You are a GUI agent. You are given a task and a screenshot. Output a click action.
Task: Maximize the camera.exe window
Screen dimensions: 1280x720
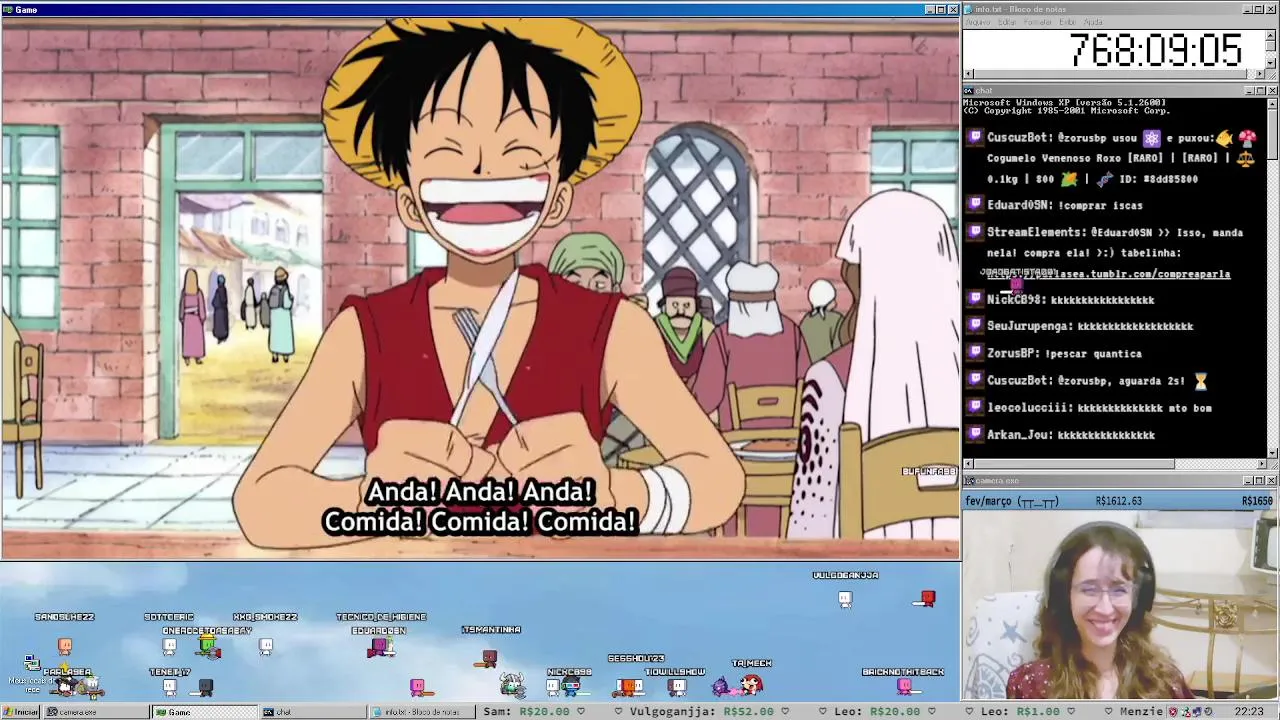1260,481
